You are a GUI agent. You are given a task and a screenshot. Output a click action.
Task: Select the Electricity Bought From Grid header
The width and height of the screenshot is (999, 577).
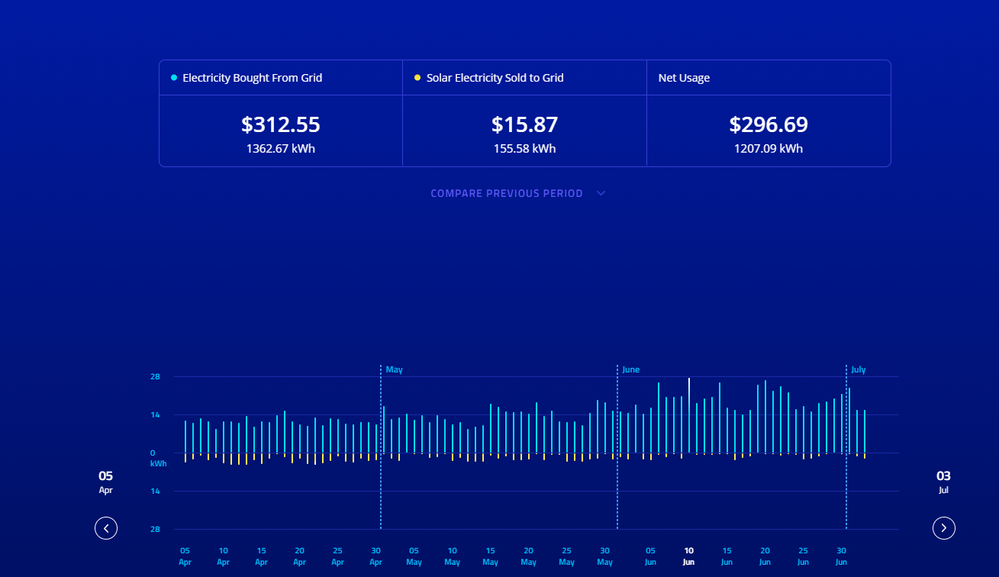point(252,78)
